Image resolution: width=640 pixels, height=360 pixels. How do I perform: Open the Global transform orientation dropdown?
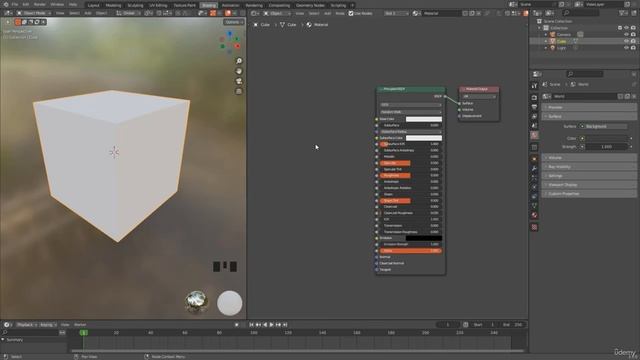point(128,13)
